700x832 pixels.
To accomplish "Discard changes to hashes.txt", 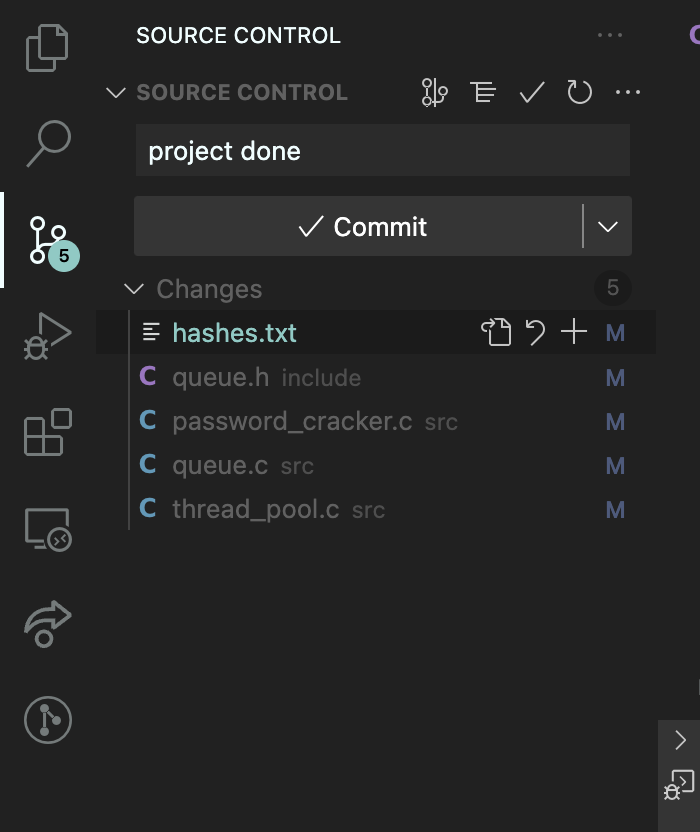I will tap(535, 332).
